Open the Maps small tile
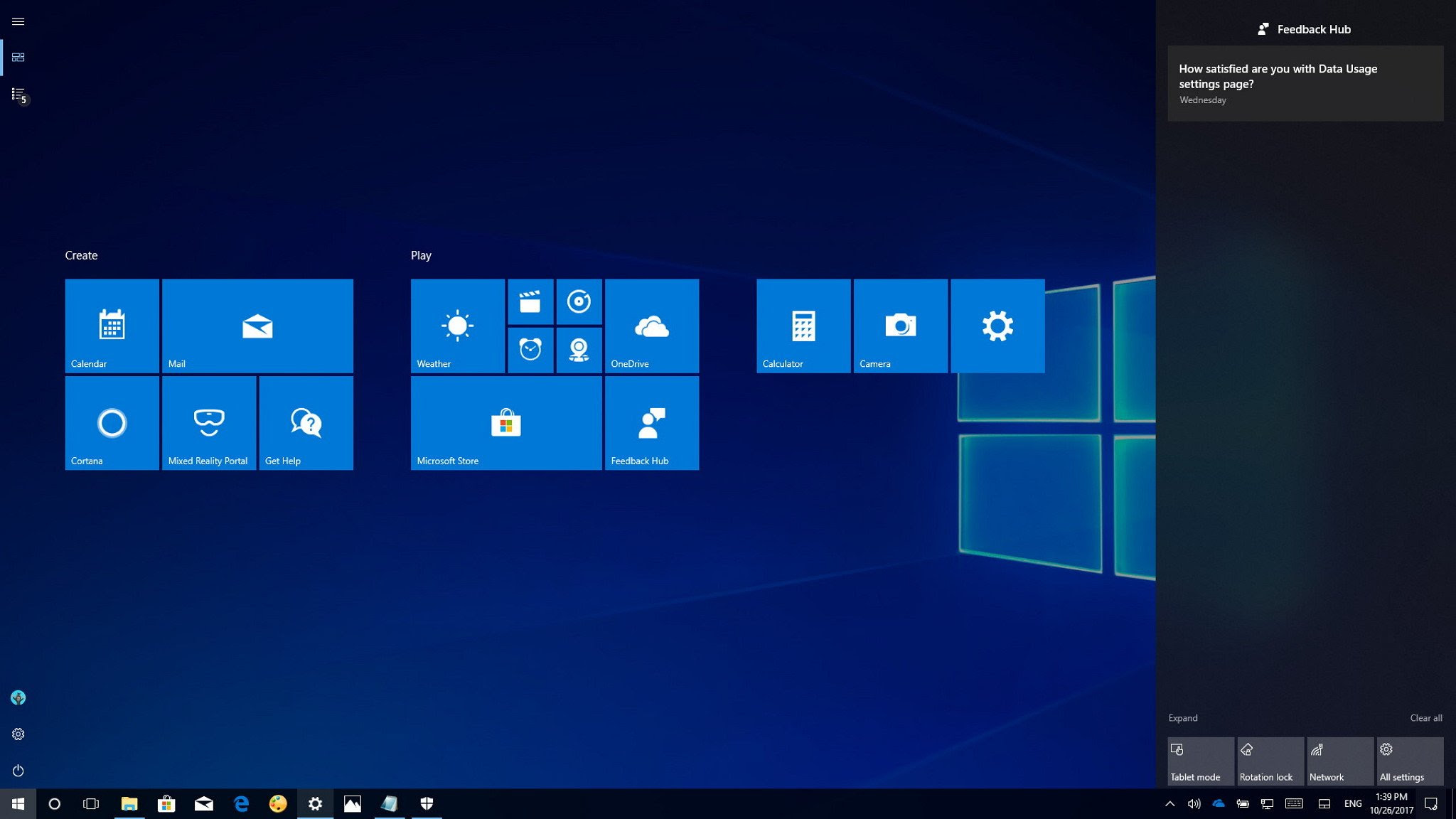Viewport: 1456px width, 819px height. point(579,350)
